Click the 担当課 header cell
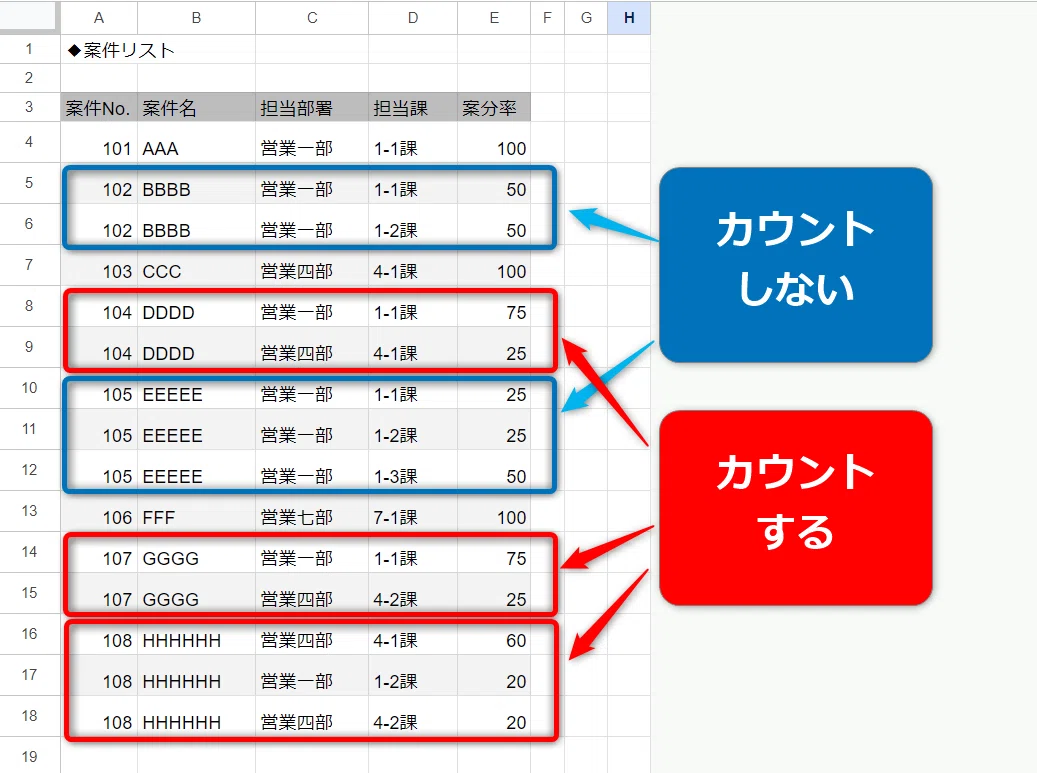This screenshot has height=773, width=1037. tap(413, 108)
